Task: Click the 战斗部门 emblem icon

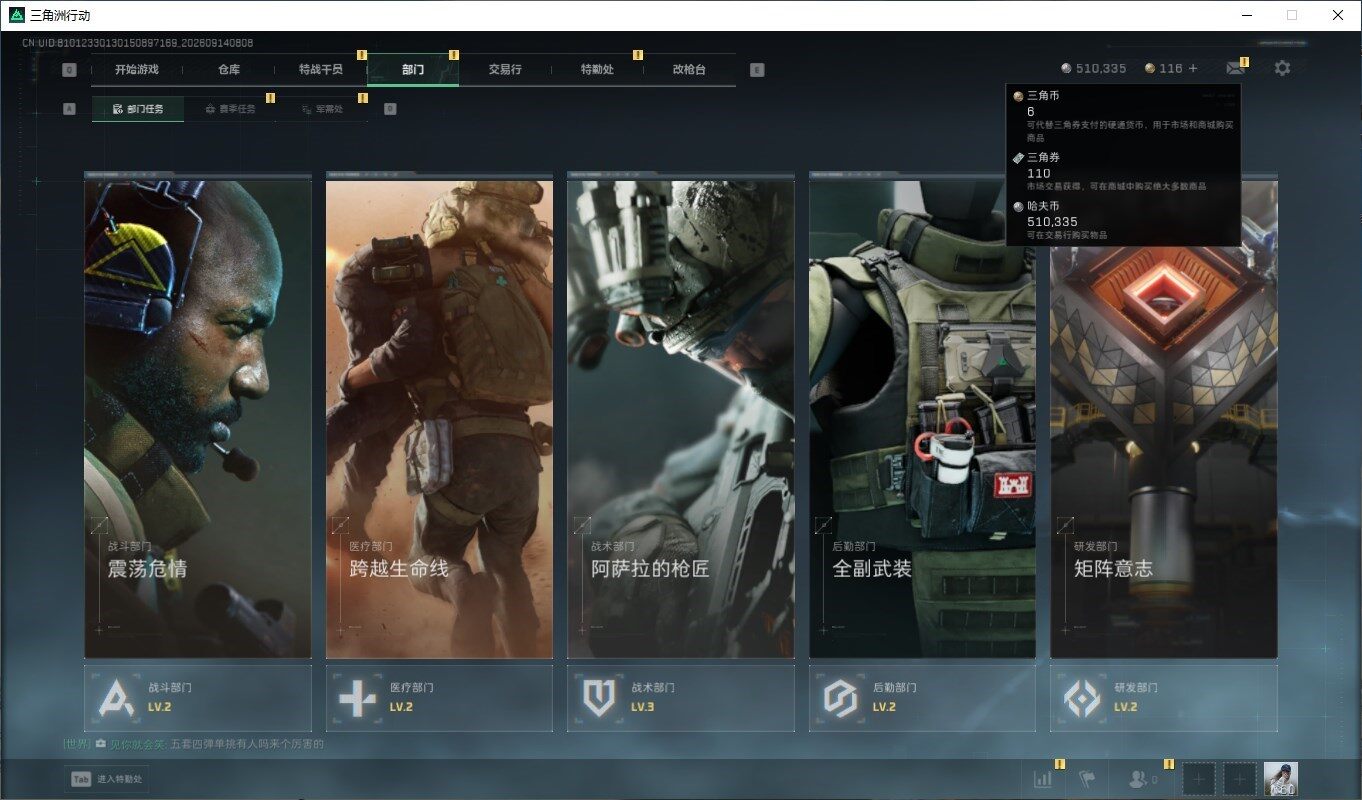Action: (116, 698)
